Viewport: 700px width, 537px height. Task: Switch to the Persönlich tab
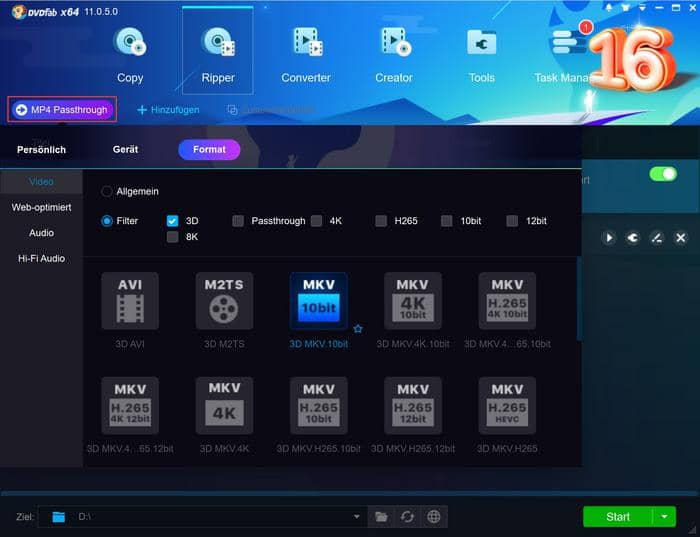[x=41, y=150]
